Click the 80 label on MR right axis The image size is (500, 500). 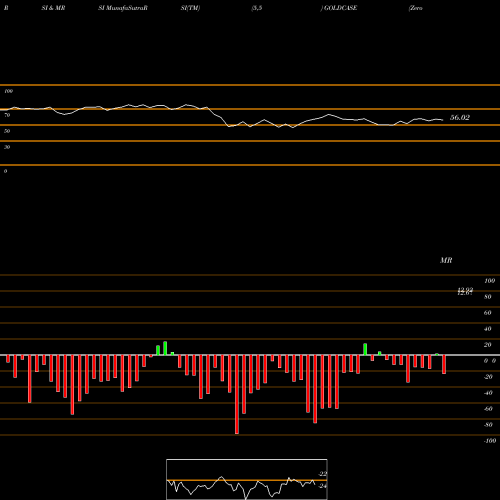tap(488, 297)
